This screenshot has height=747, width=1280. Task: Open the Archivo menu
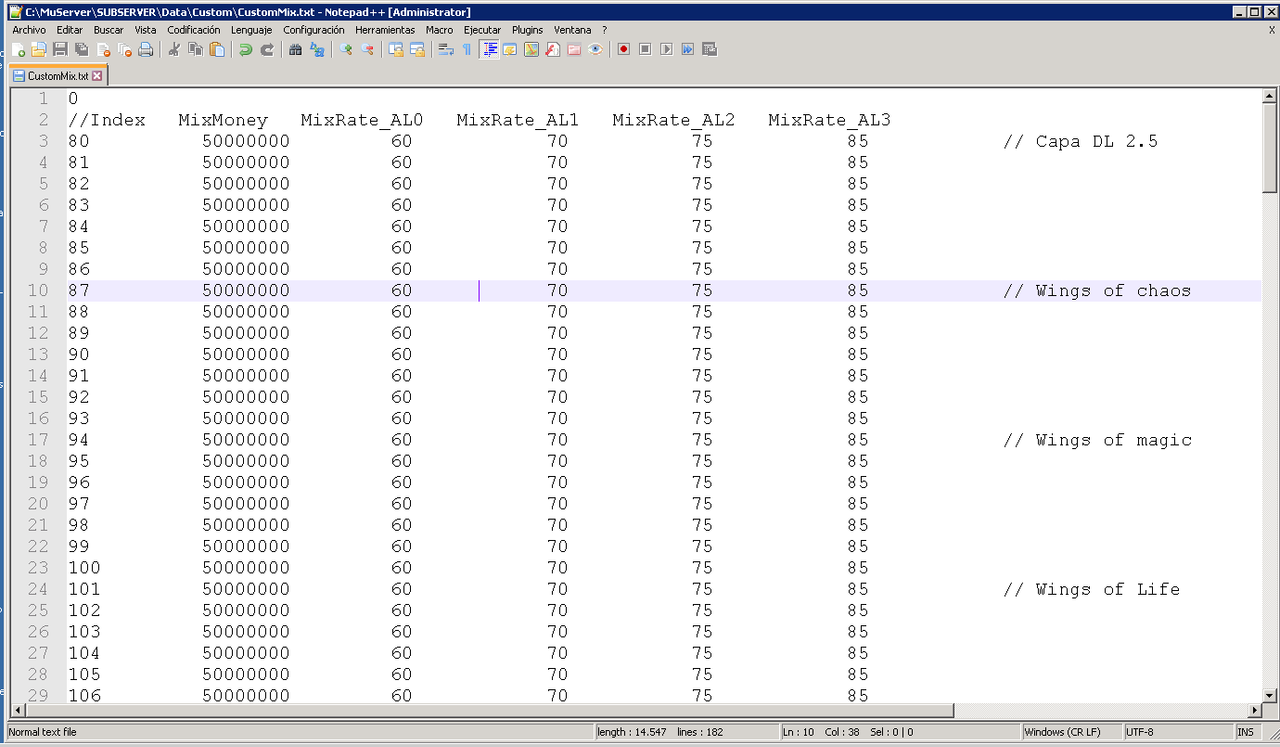(x=29, y=30)
